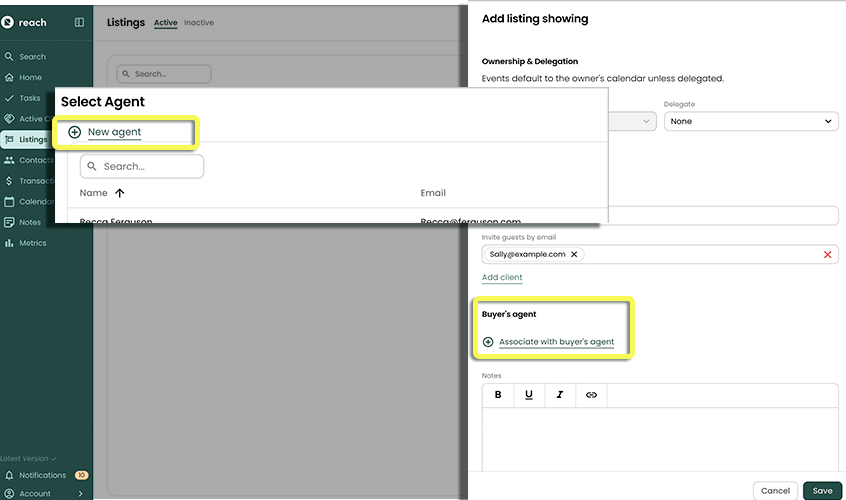Screen dimensions: 846x500
Task: Open Search from the left sidebar
Action: point(32,57)
